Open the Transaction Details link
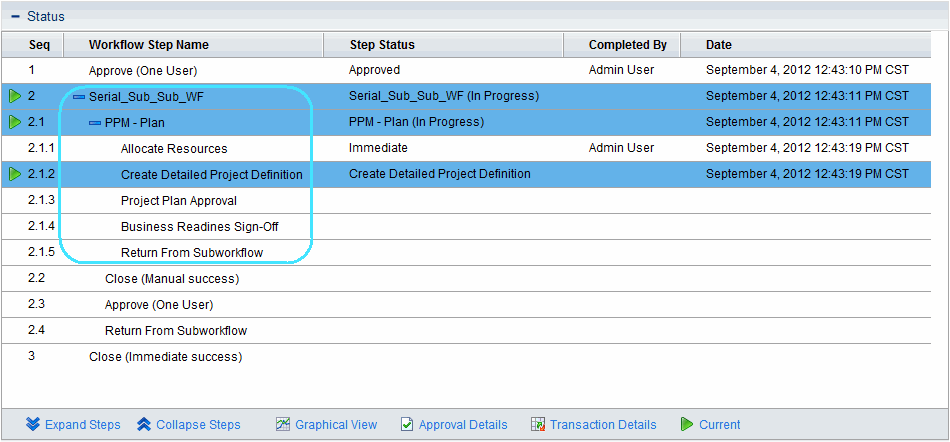The width and height of the screenshot is (950, 442). (x=603, y=424)
